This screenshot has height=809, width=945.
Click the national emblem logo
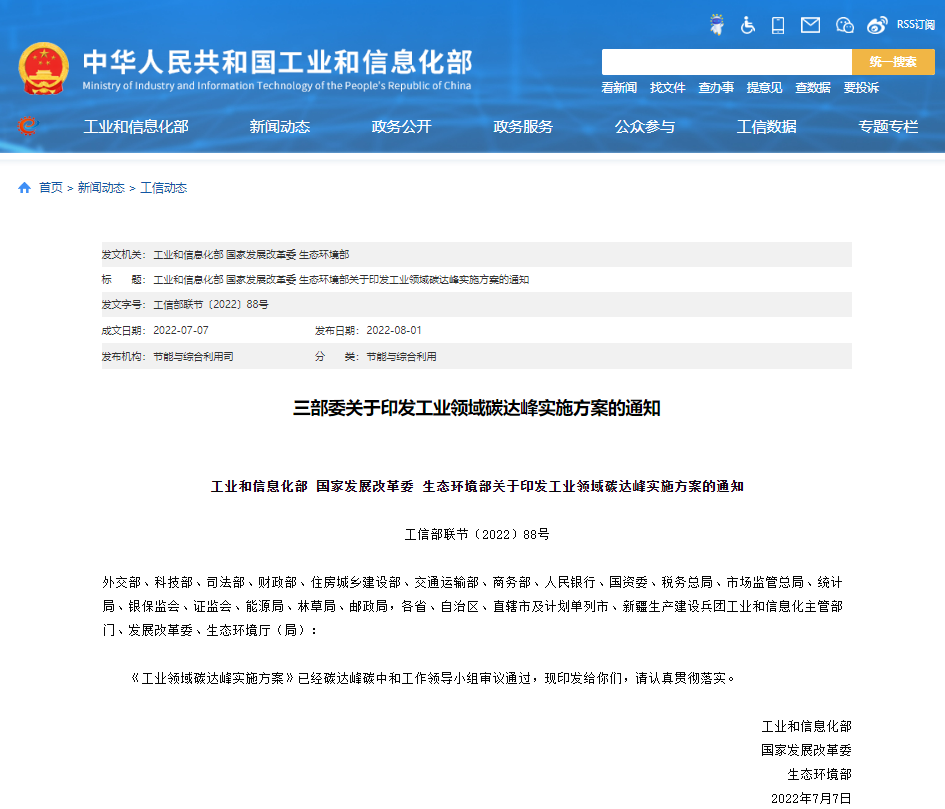tap(43, 68)
